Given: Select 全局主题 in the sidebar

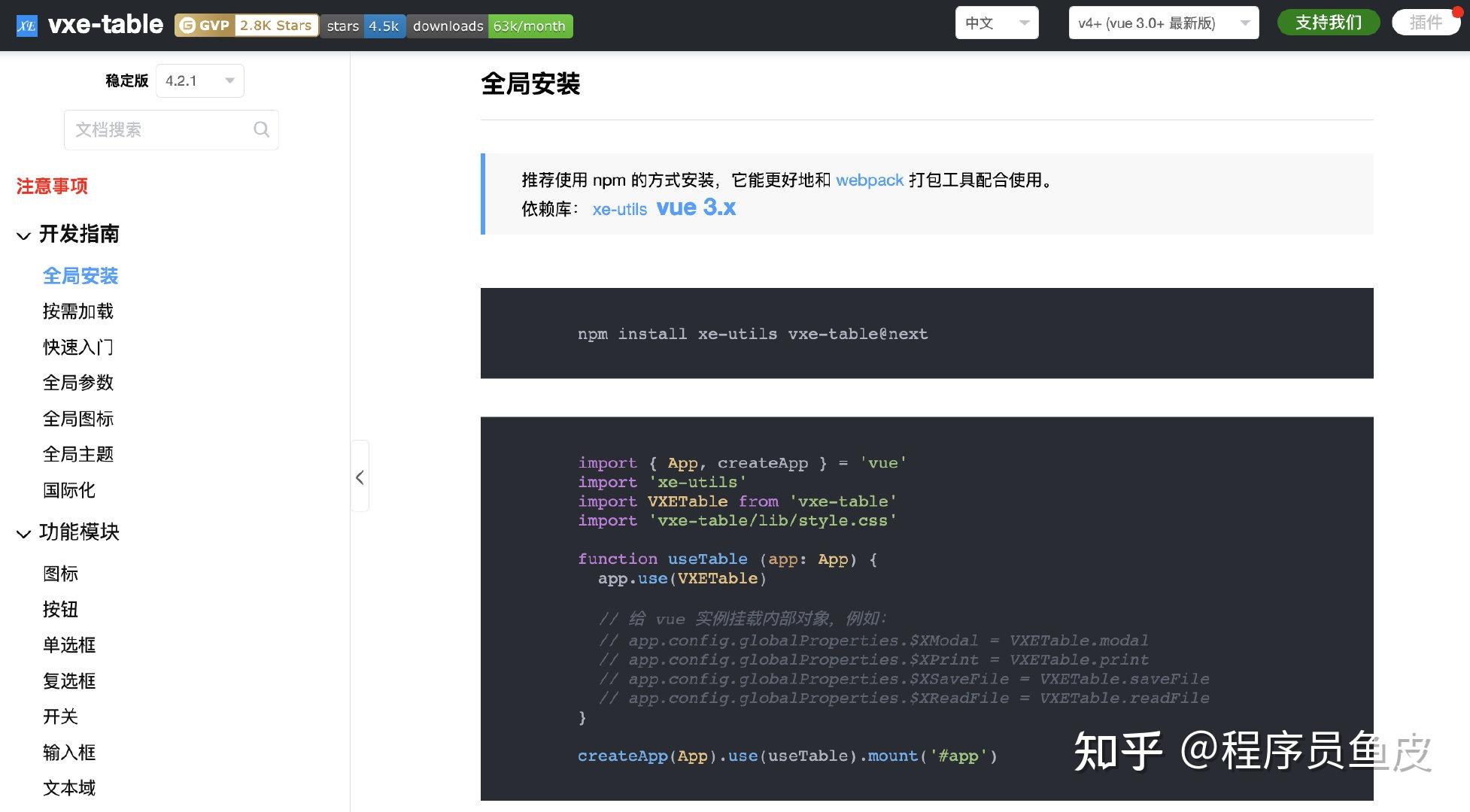Looking at the screenshot, I should [78, 454].
